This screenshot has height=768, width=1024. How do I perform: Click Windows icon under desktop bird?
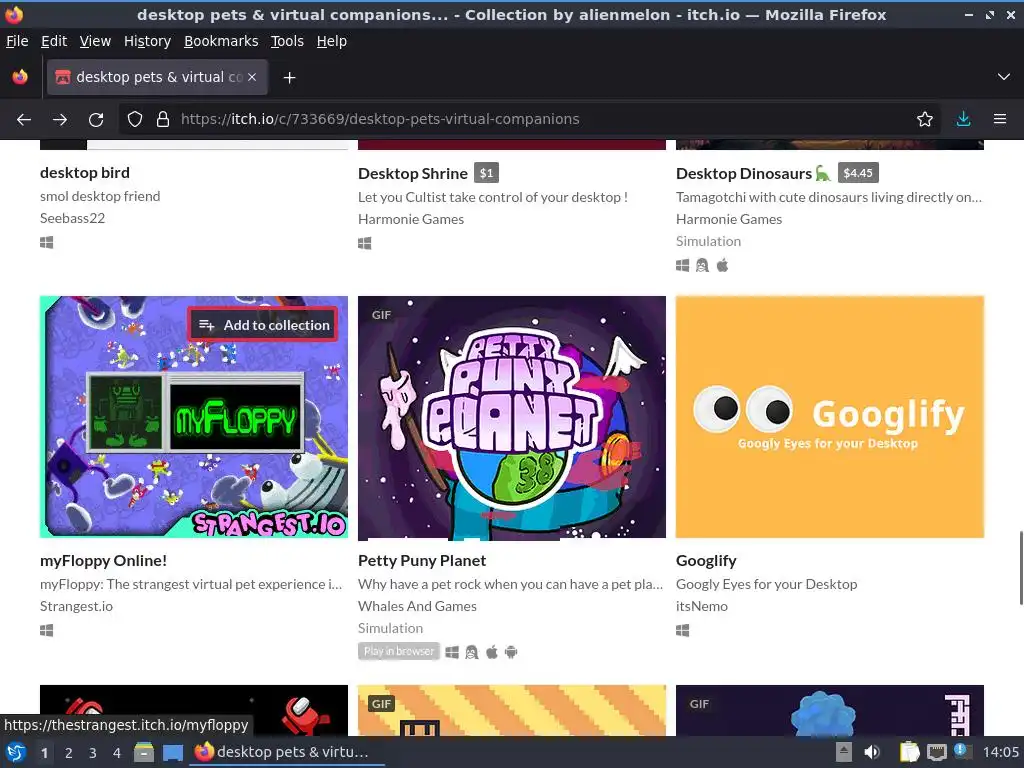[46, 242]
